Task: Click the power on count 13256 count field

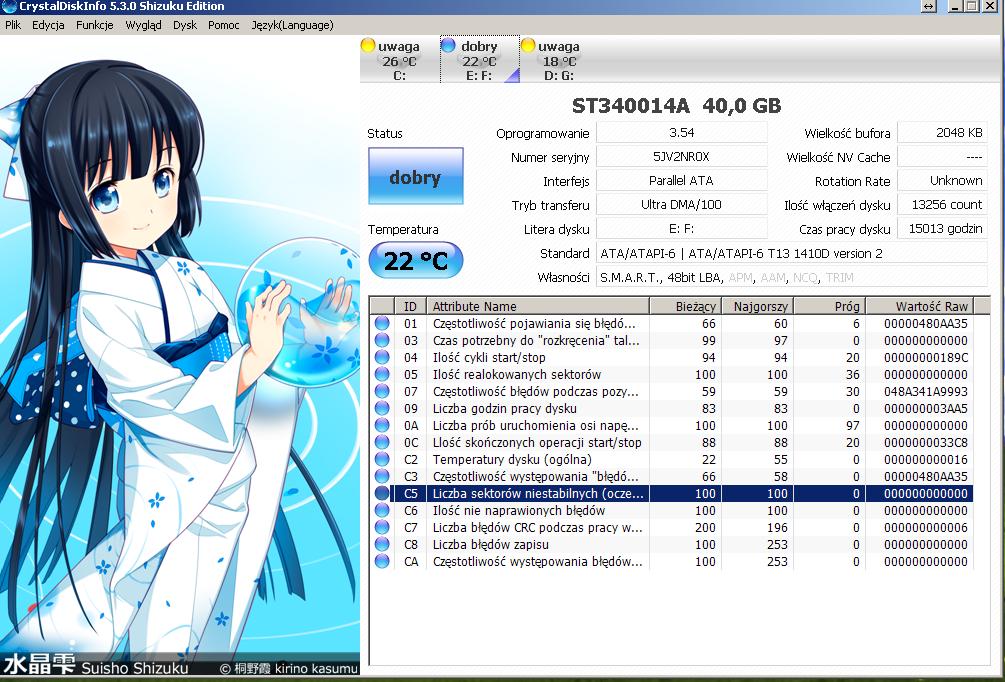Action: point(942,204)
